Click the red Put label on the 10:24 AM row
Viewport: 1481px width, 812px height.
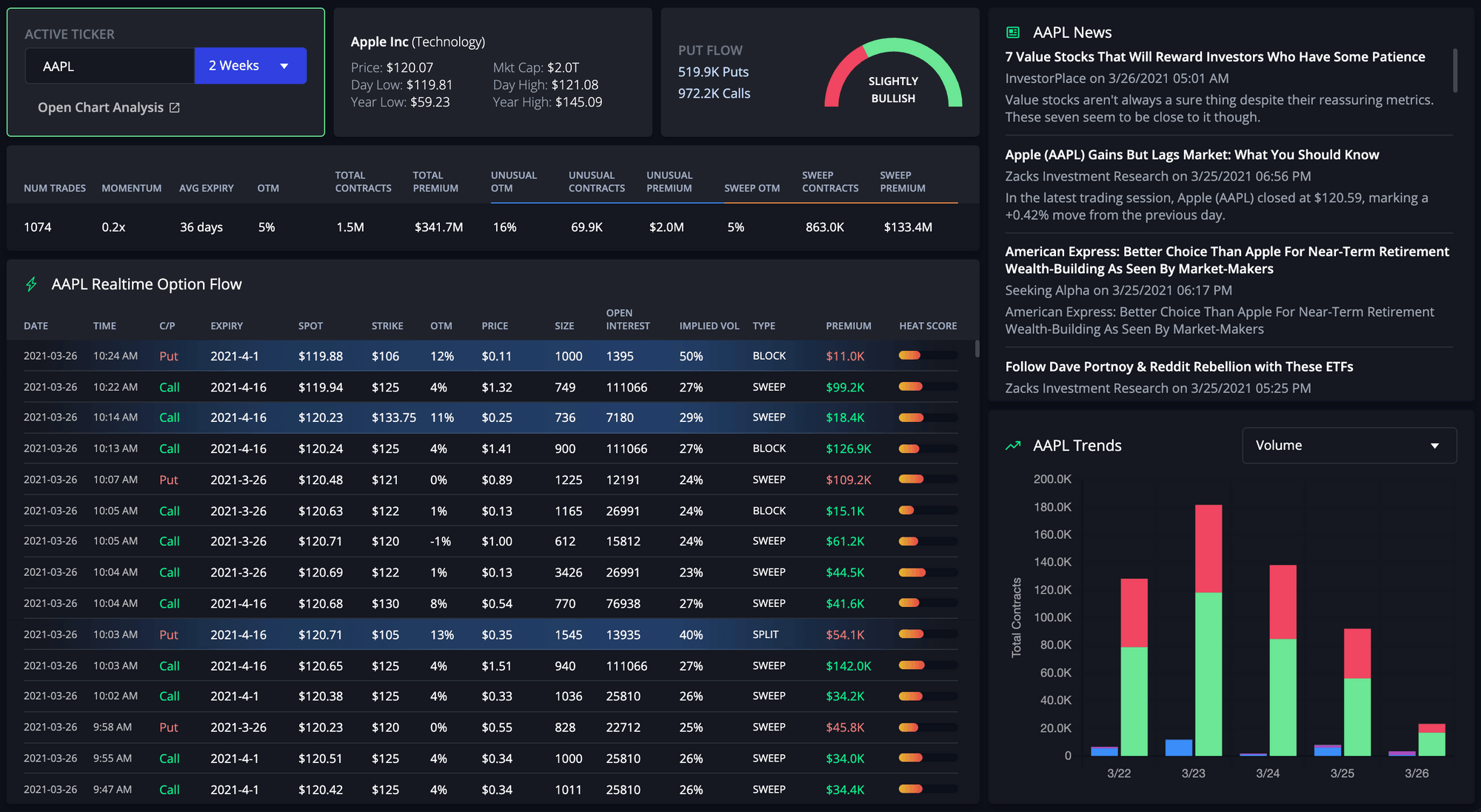pos(169,356)
